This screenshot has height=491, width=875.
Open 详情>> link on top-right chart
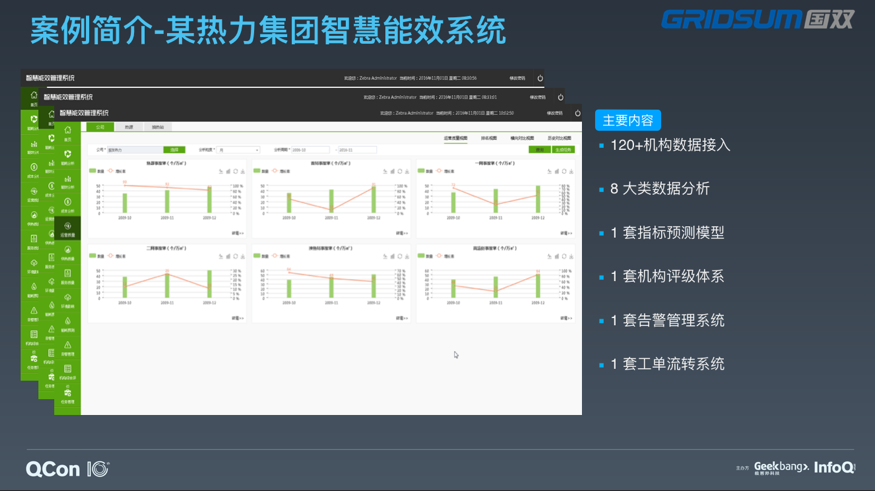coord(566,233)
